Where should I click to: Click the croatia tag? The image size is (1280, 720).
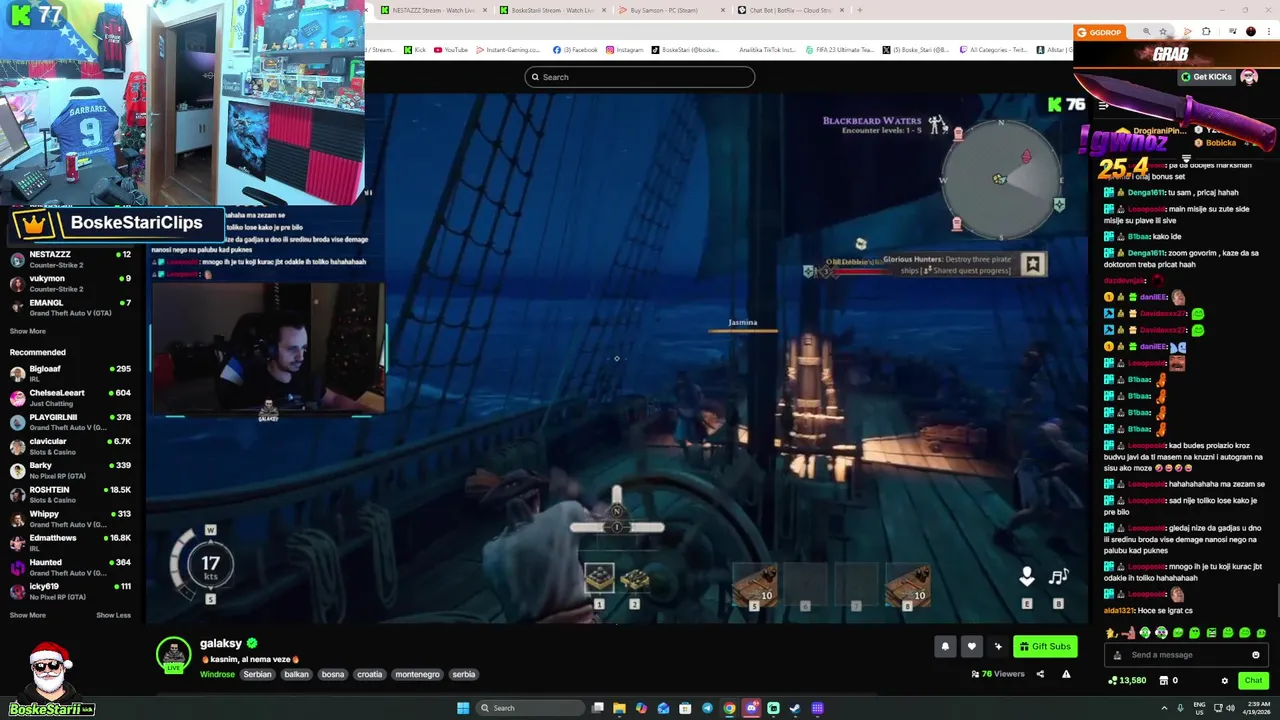370,674
